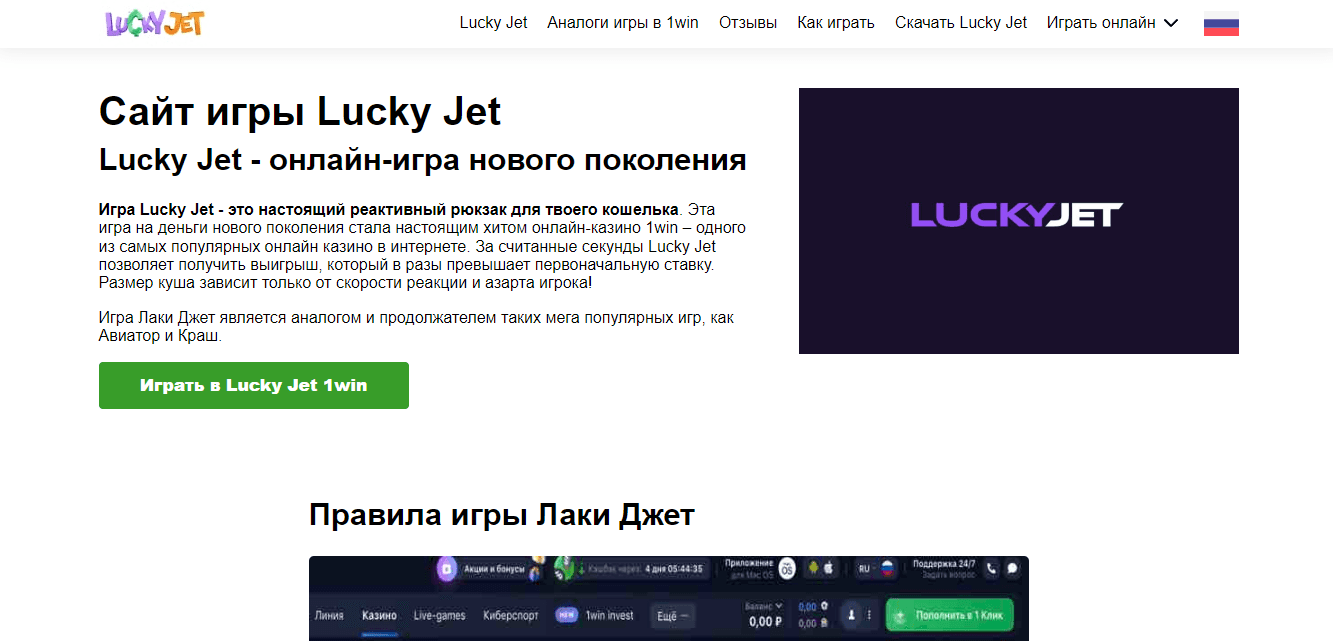This screenshot has height=641, width=1333.
Task: Open the chat bubble icon in 1win header
Action: pyautogui.click(x=1012, y=567)
